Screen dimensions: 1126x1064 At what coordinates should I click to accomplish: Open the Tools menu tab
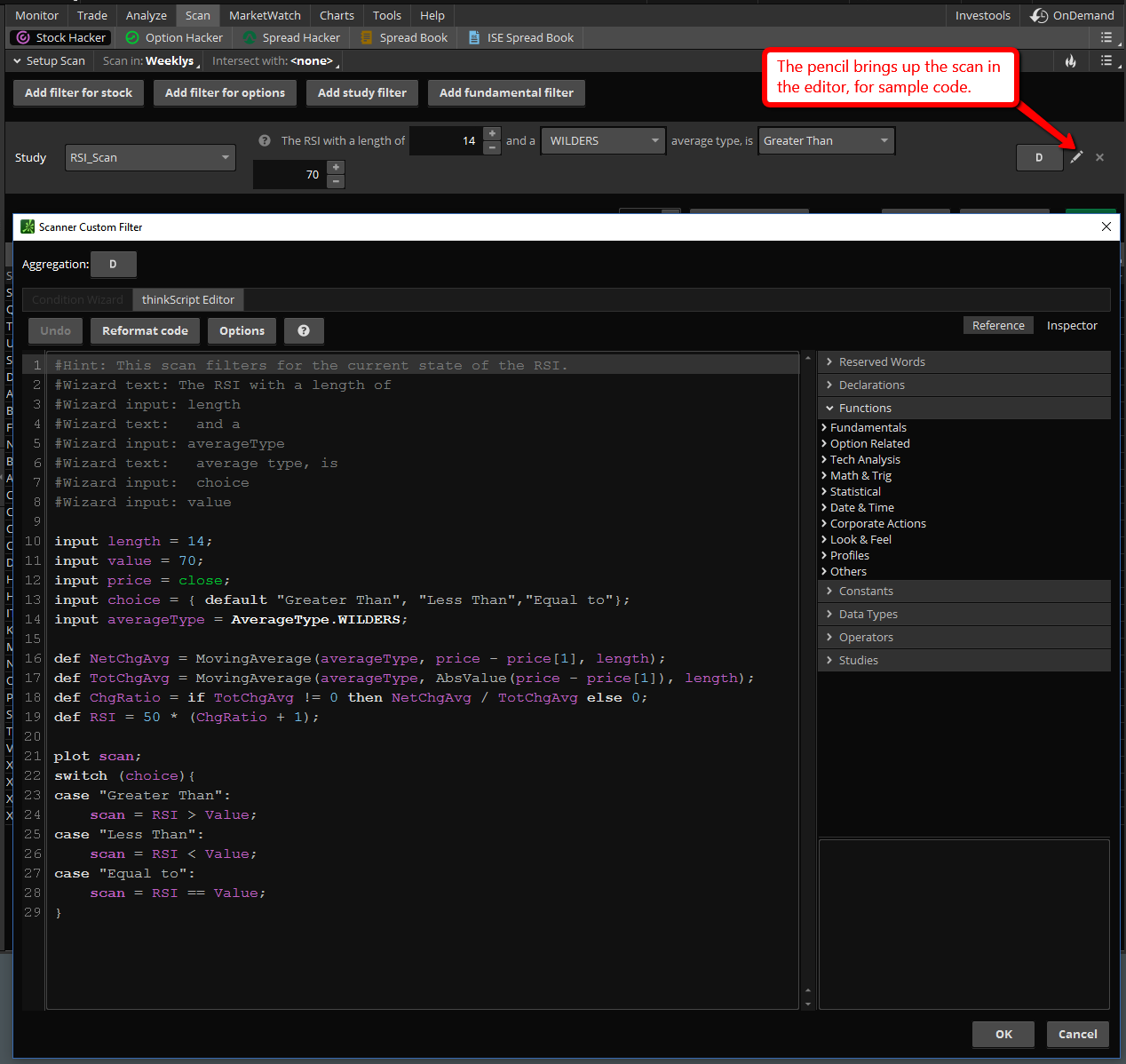[x=386, y=15]
